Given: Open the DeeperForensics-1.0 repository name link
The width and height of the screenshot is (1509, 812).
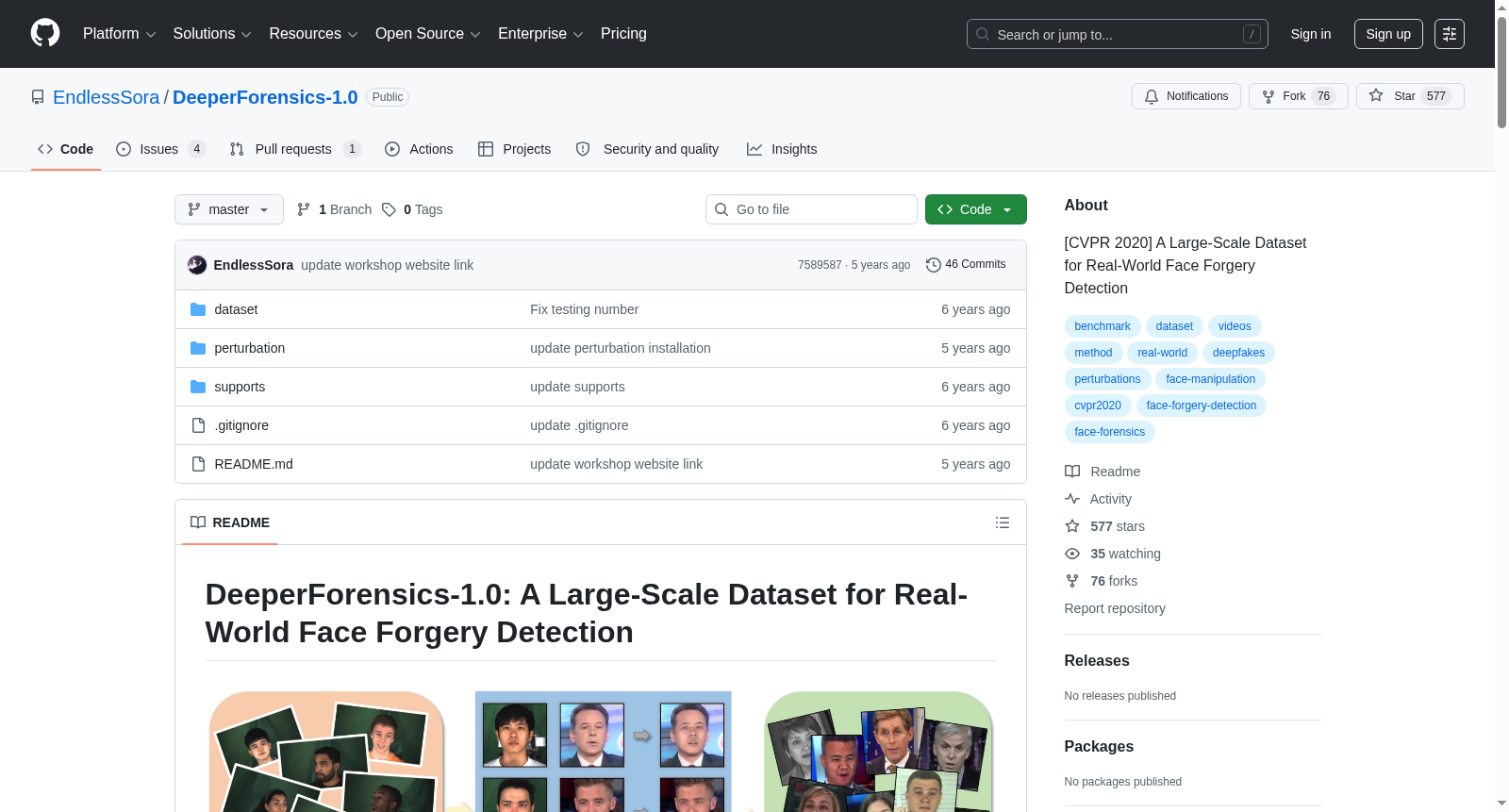Looking at the screenshot, I should [x=265, y=97].
